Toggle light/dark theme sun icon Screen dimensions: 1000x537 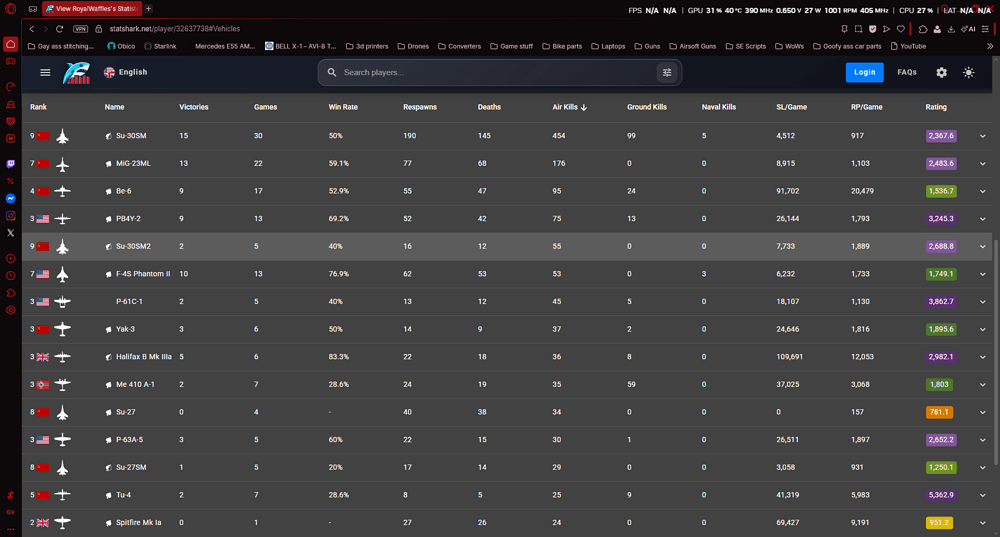click(x=969, y=73)
